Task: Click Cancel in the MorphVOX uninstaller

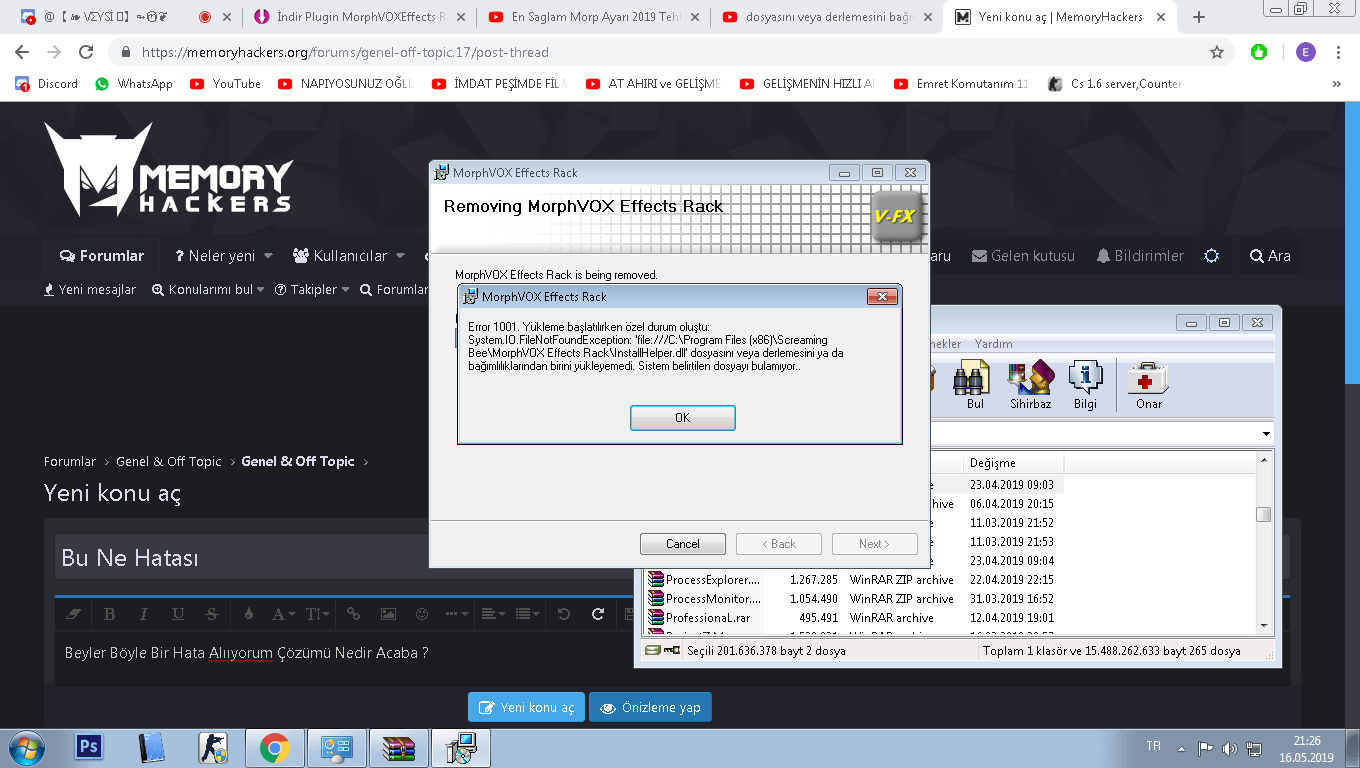Action: pyautogui.click(x=683, y=544)
